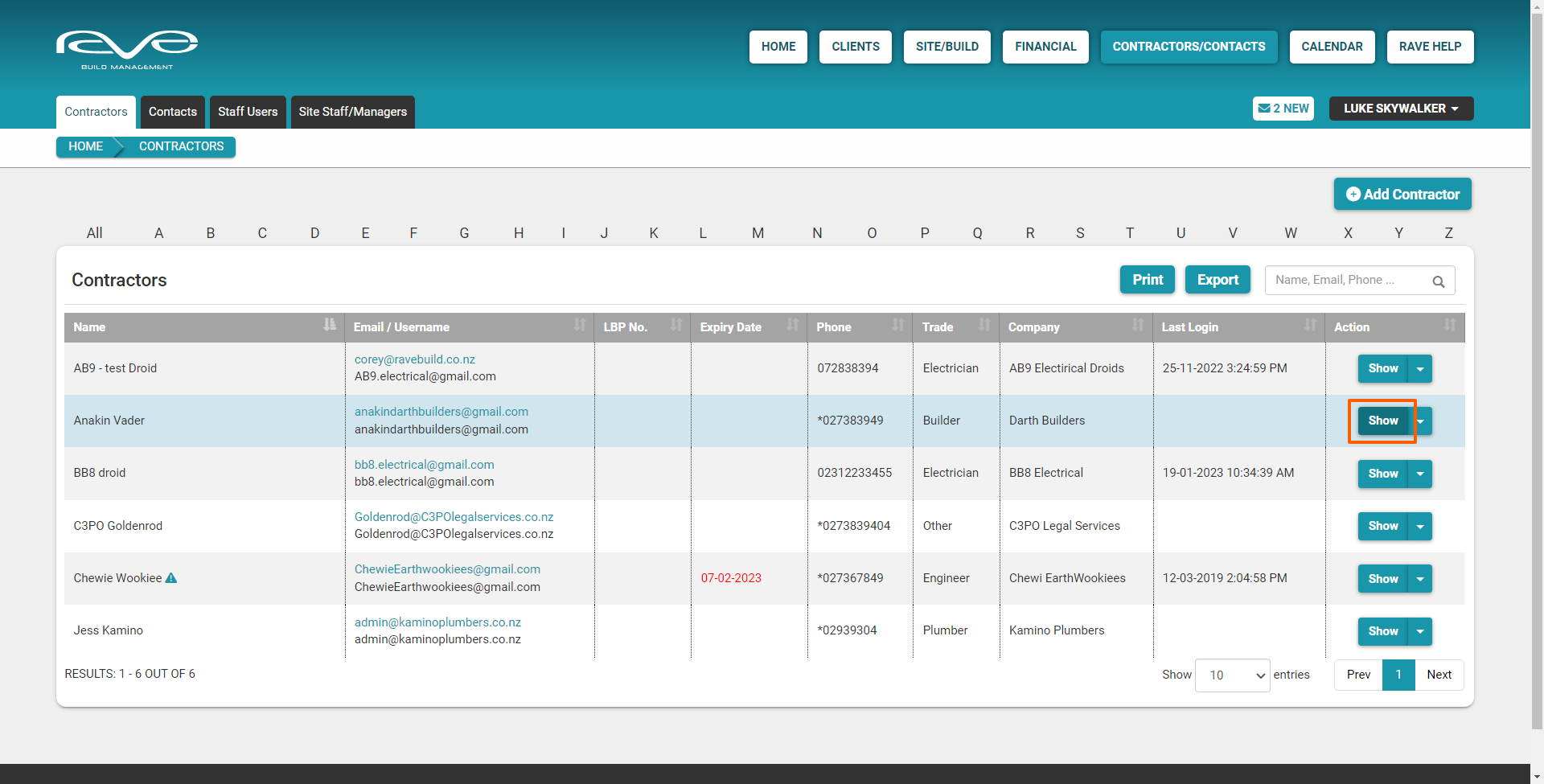
Task: Click the CONTRACTORS breadcrumb
Action: click(x=182, y=146)
